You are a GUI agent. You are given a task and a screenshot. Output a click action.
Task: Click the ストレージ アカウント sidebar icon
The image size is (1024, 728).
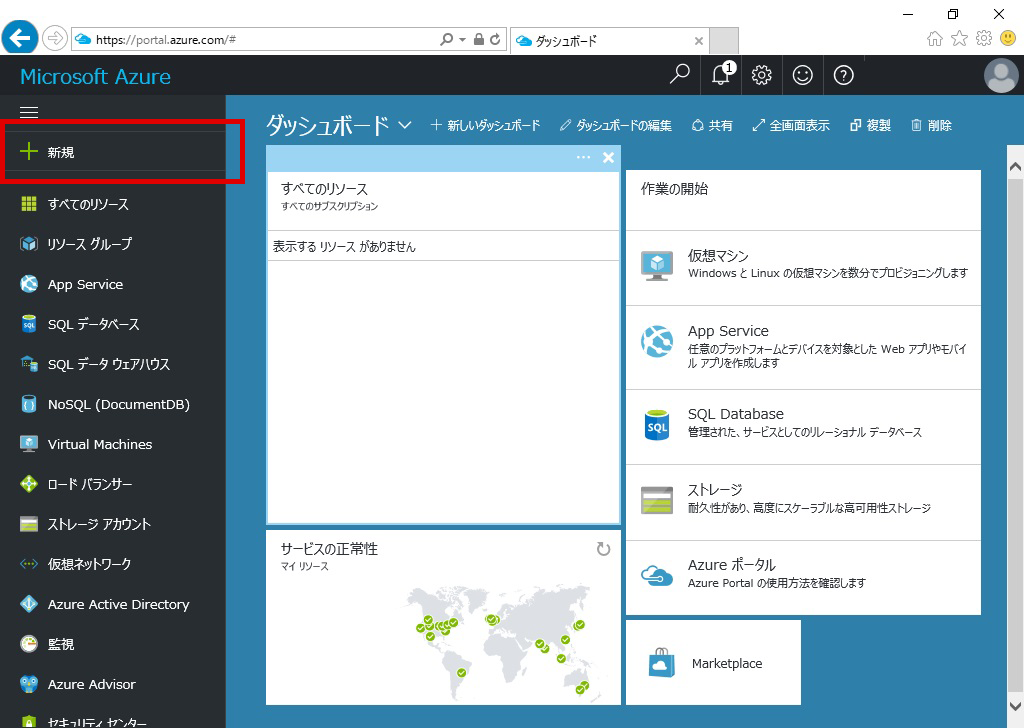[x=29, y=524]
